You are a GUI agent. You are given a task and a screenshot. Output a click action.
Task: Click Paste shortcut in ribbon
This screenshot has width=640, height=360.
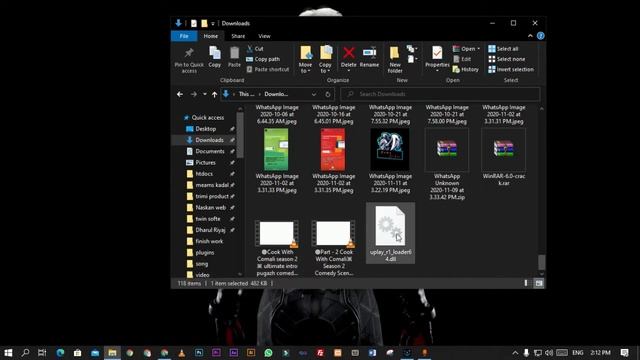click(267, 69)
